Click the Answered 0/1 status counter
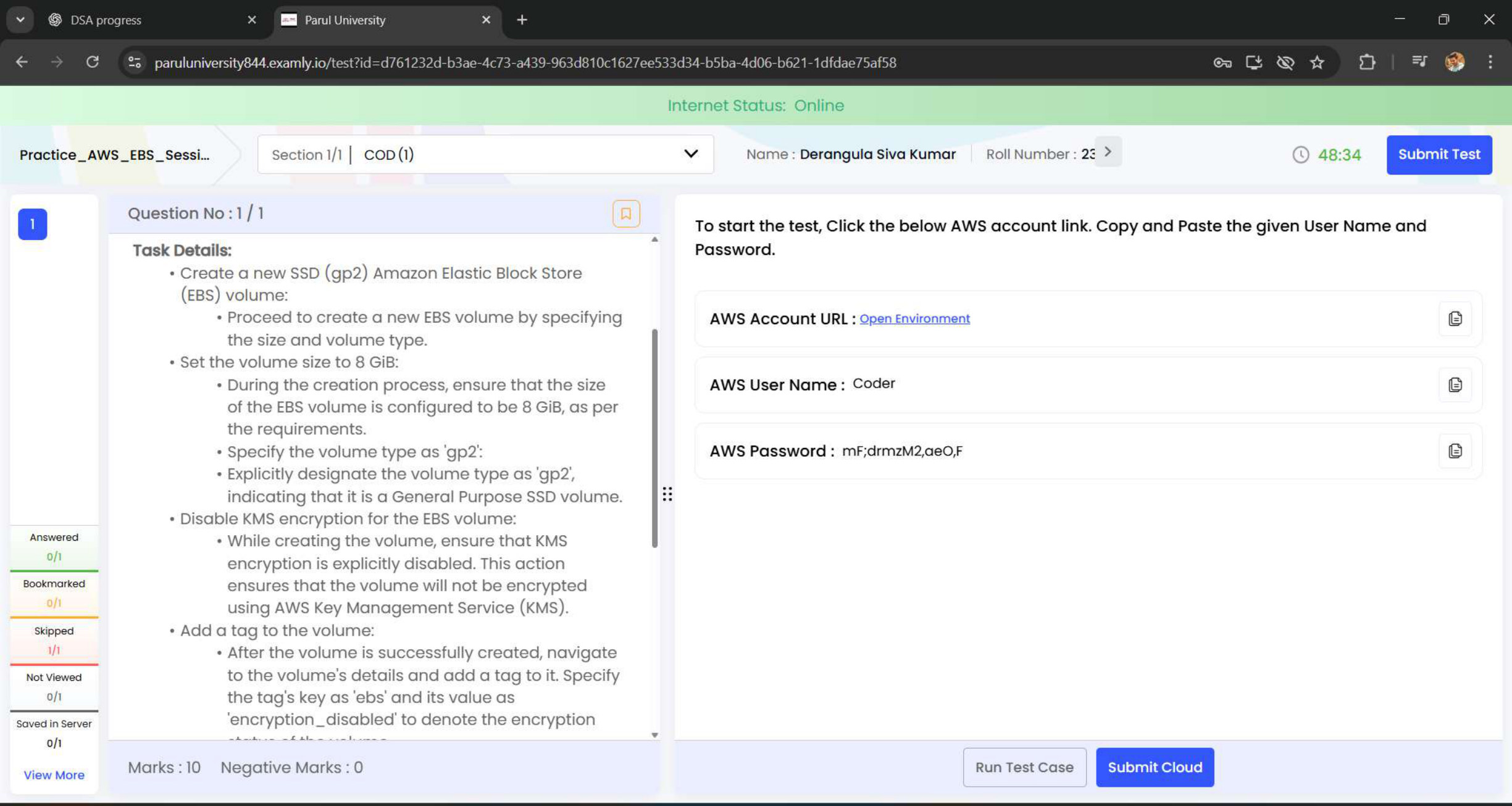1512x806 pixels. [54, 547]
